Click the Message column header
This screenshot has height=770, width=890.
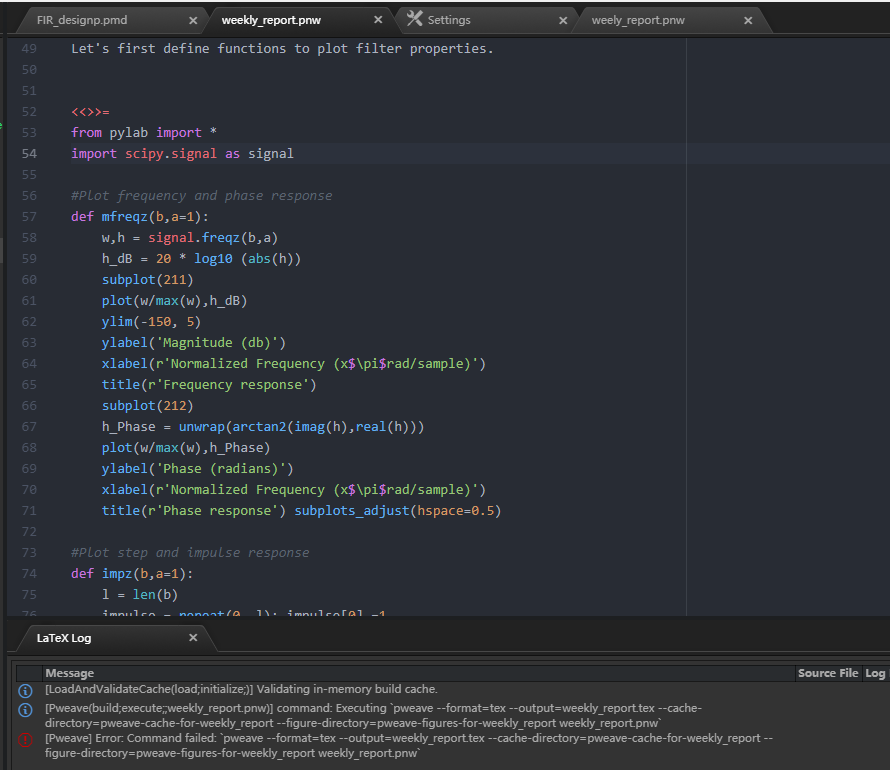pyautogui.click(x=70, y=672)
